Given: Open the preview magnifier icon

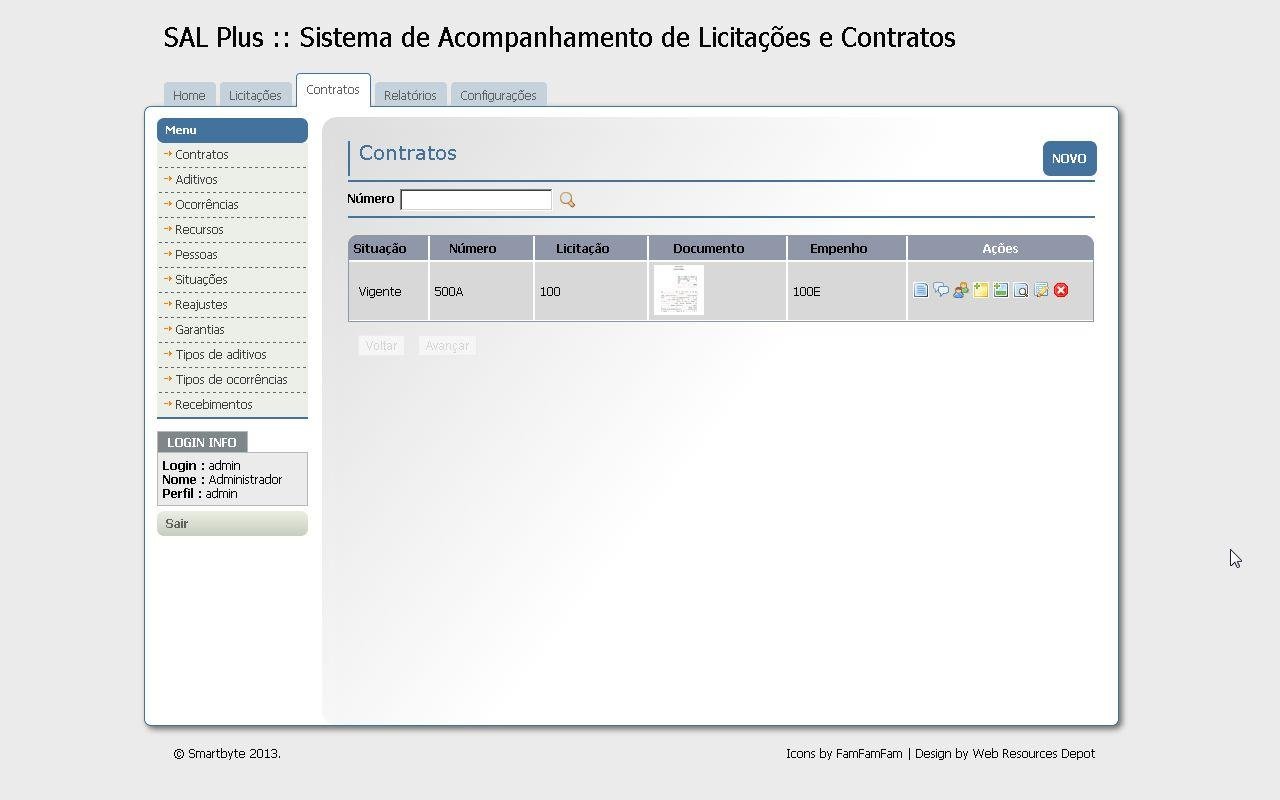Looking at the screenshot, I should coord(1021,290).
